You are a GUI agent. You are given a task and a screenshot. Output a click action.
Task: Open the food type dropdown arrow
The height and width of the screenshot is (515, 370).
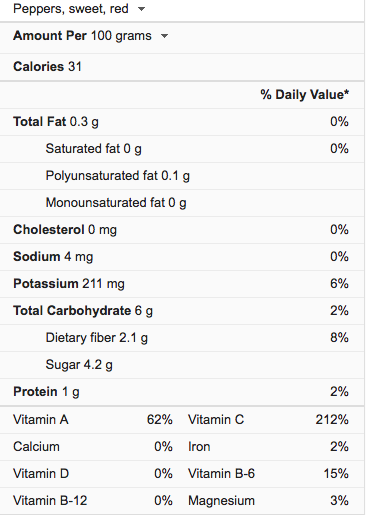142,9
